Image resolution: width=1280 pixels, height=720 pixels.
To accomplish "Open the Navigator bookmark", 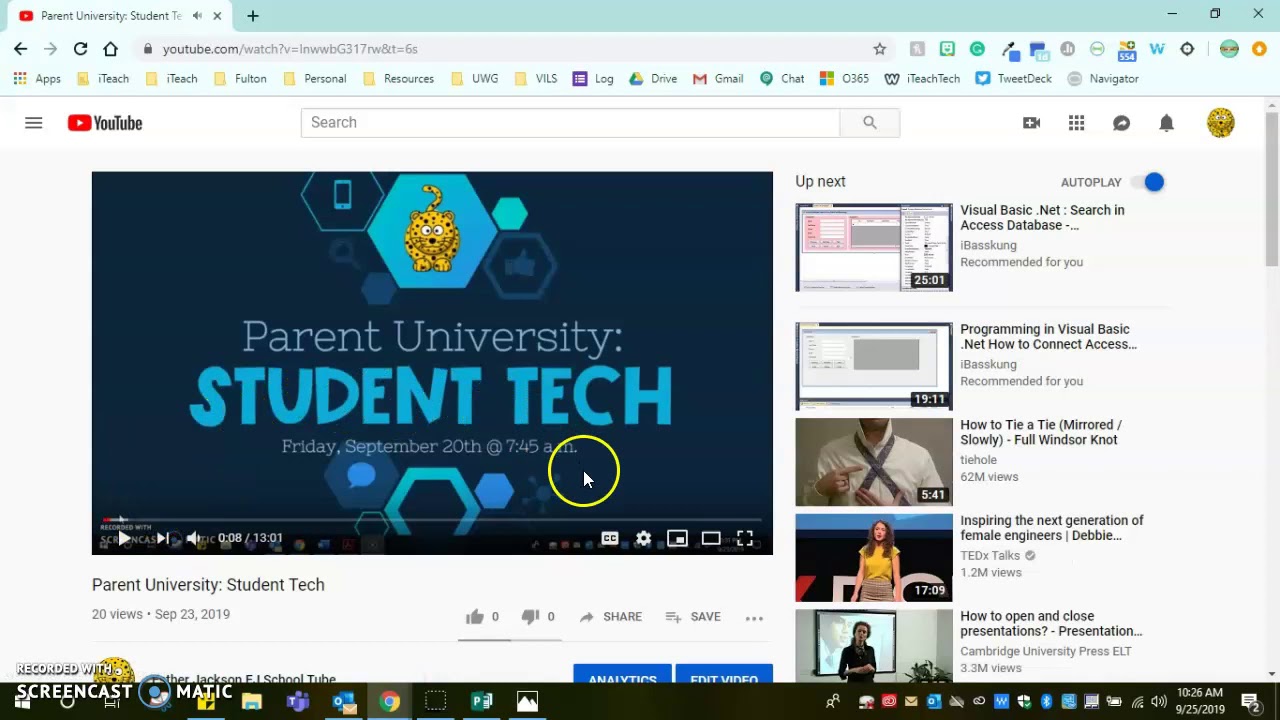I will pos(1103,78).
